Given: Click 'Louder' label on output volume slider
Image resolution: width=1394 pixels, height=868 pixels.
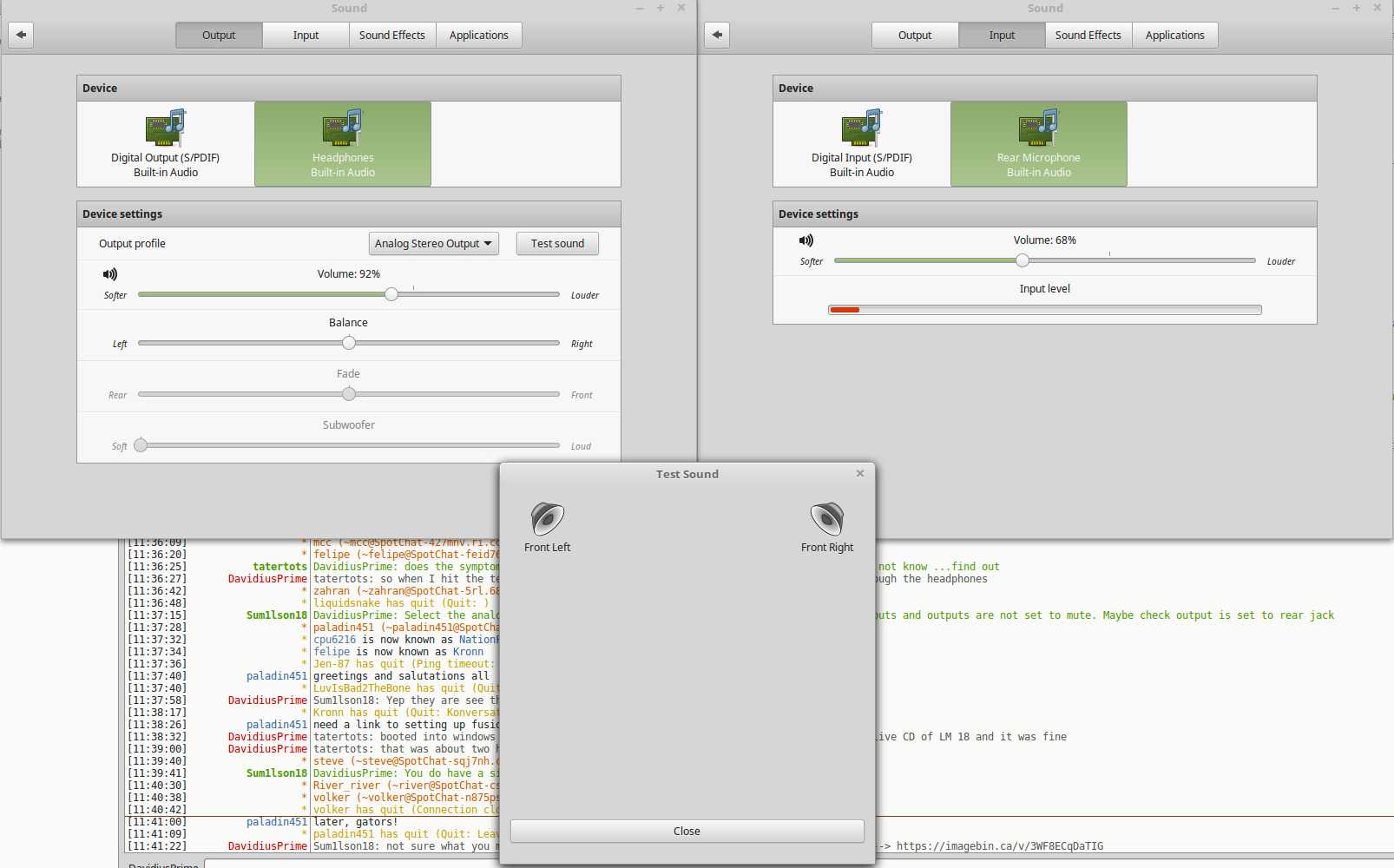Looking at the screenshot, I should click(585, 295).
